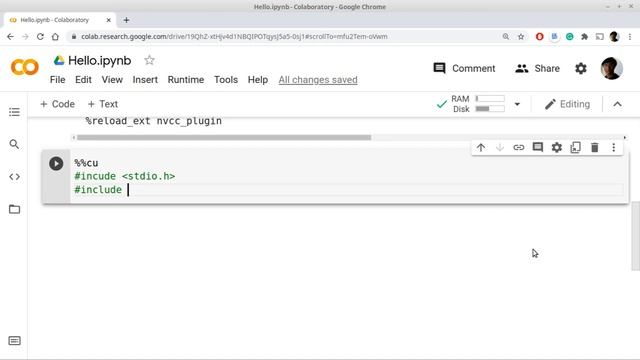Screen dimensions: 640x360
Task: Go to Colab logo home
Action: 25,67
